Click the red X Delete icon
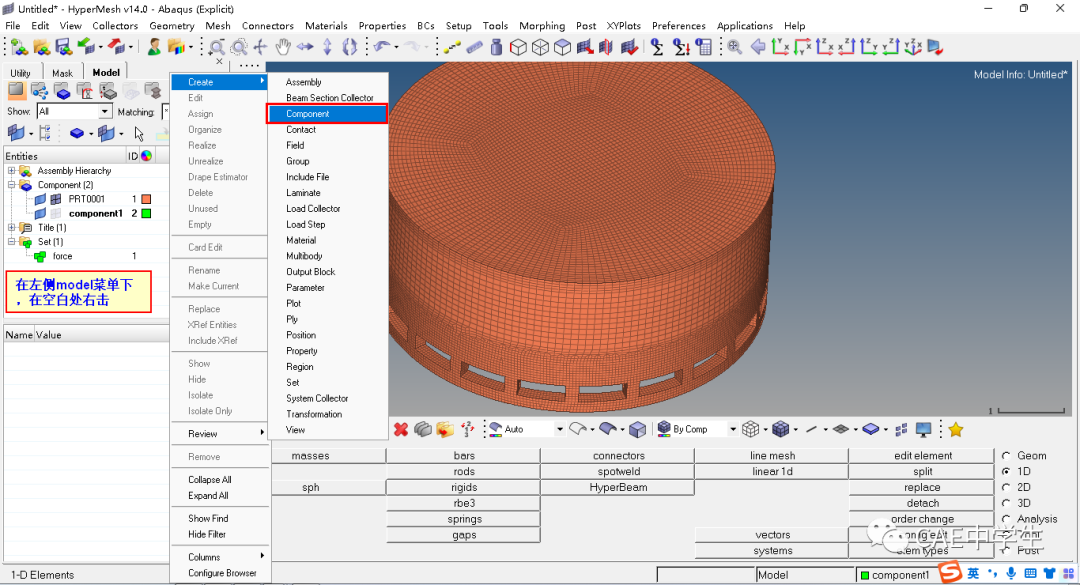The image size is (1080, 585). click(x=401, y=429)
